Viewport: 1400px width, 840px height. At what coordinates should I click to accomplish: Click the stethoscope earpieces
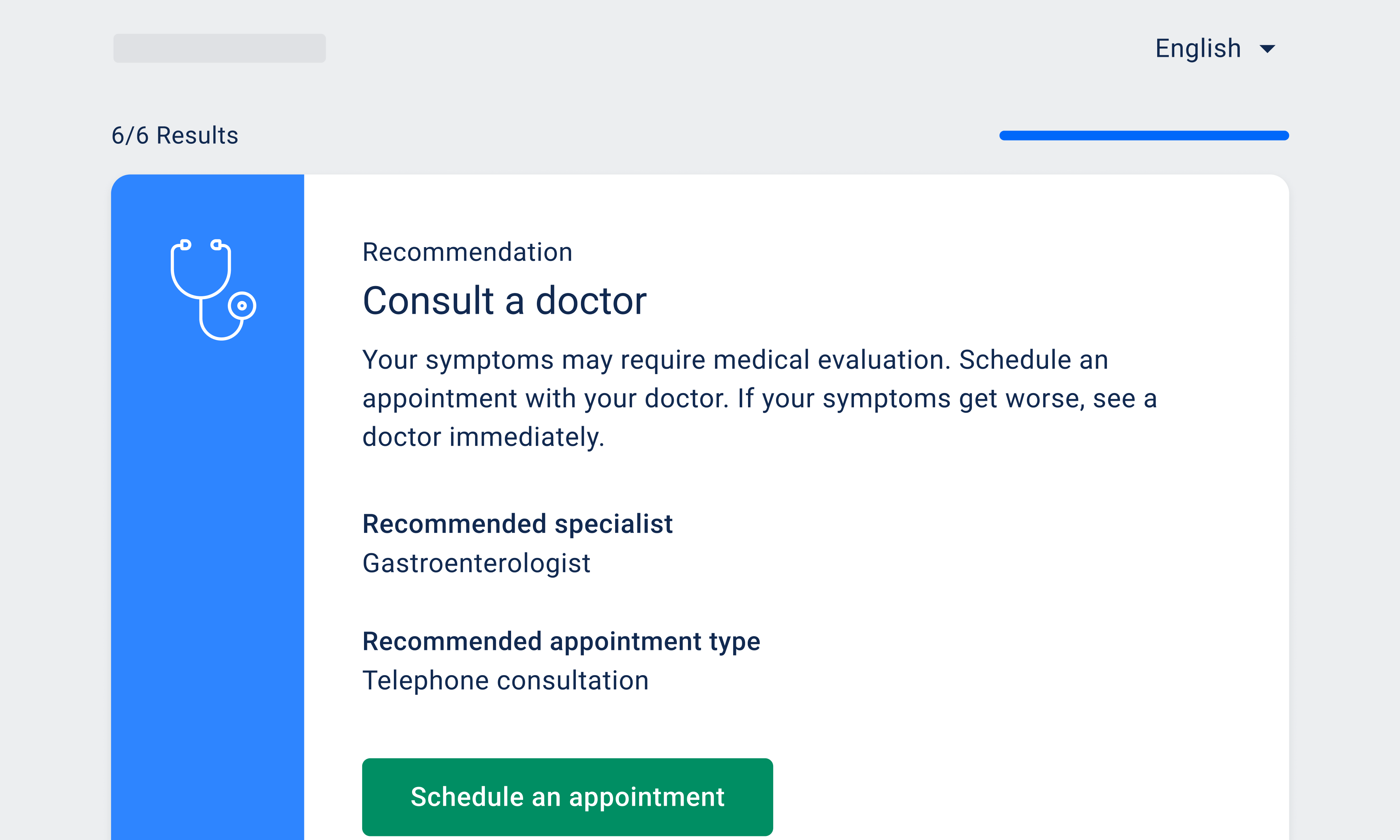pos(201,245)
